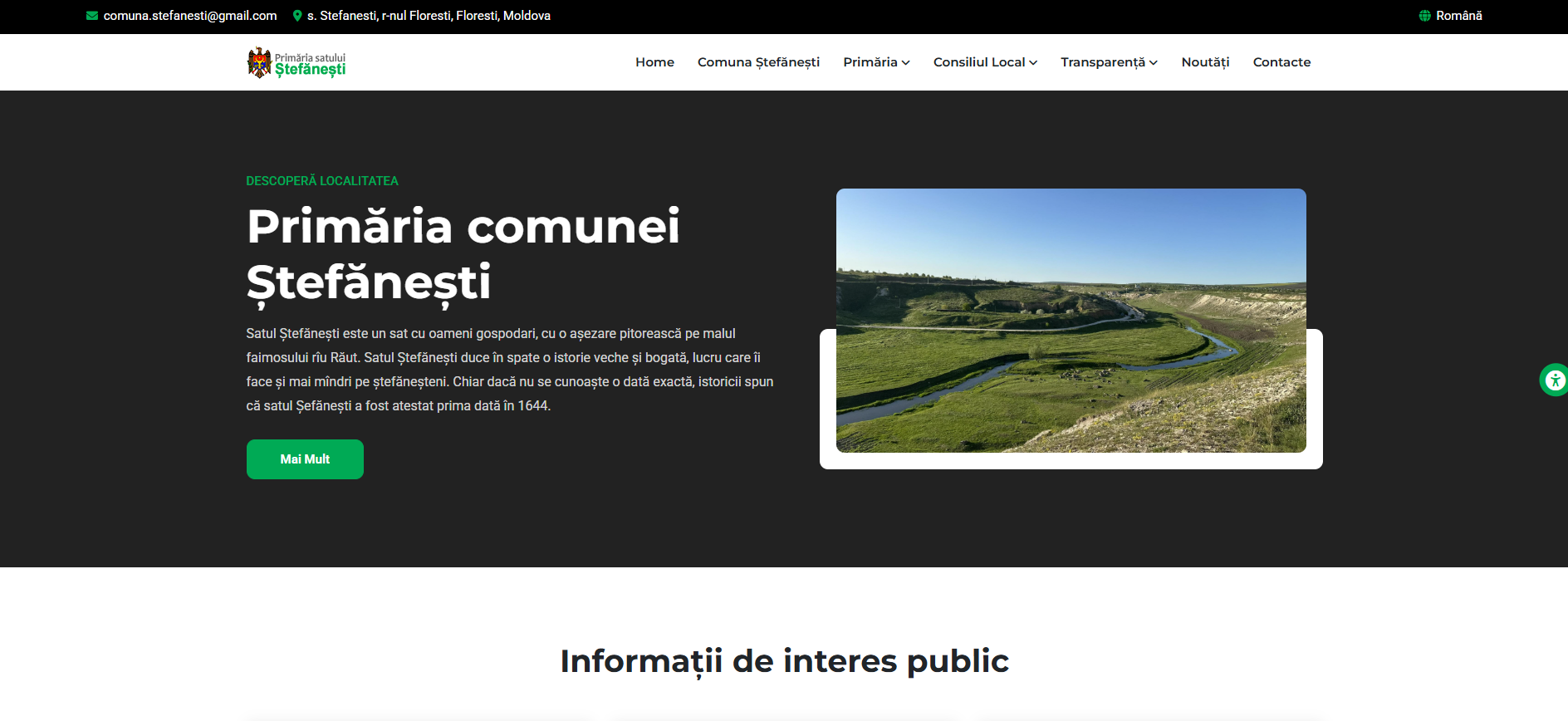Click the Primăria satului Ștefănești logo text
Viewport: 1568px width, 721px height.
point(310,64)
